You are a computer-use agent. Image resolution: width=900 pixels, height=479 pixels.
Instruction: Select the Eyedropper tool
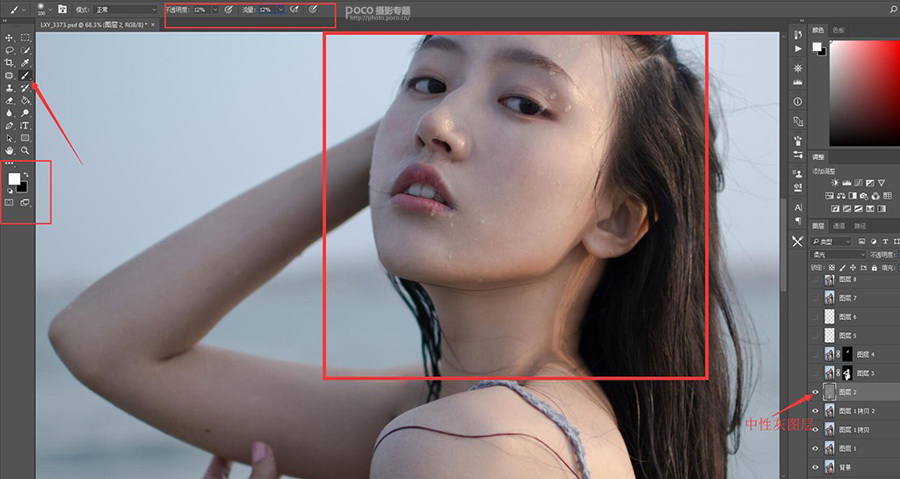[25, 63]
